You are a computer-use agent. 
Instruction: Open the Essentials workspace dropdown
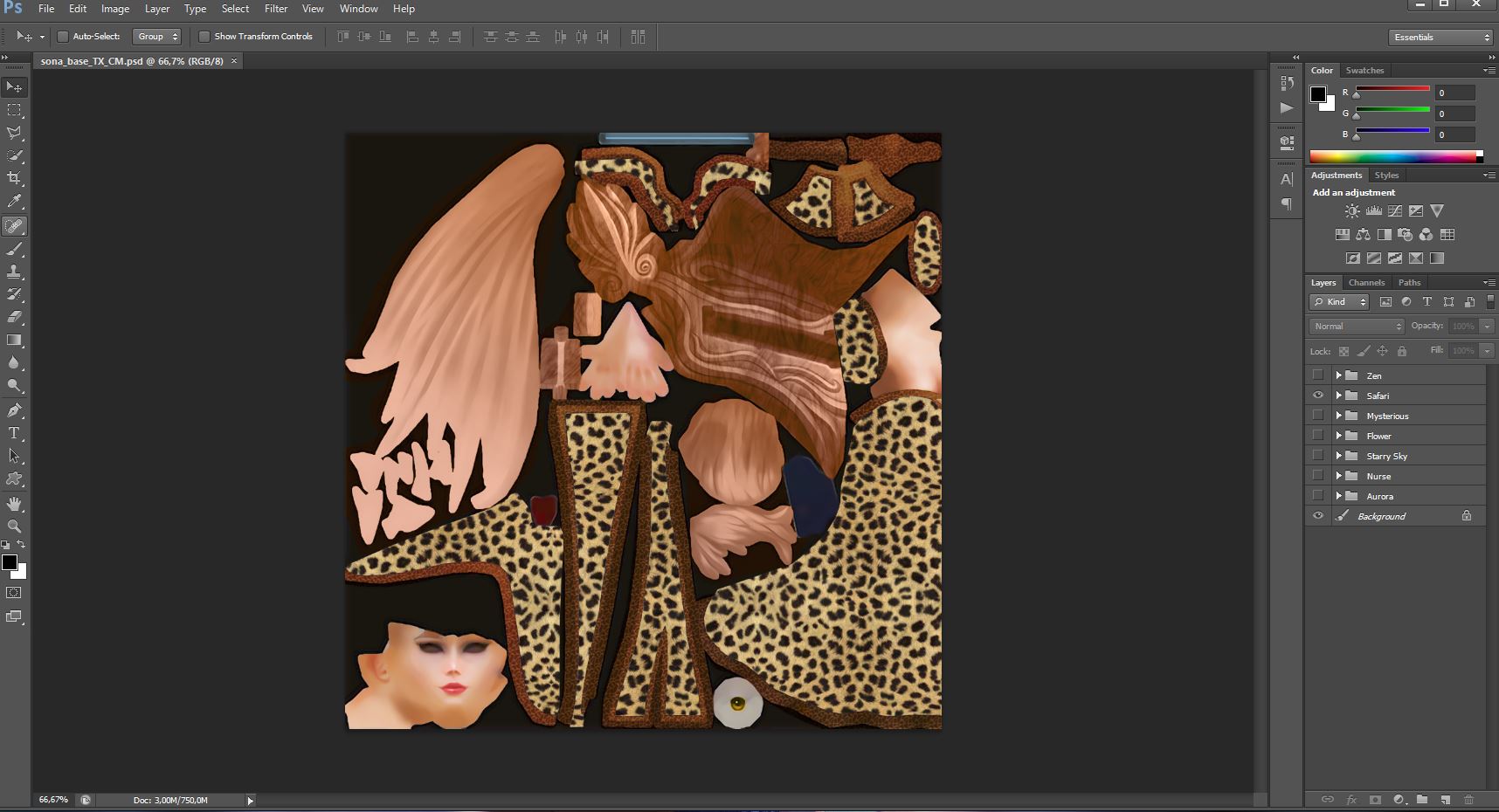point(1440,37)
